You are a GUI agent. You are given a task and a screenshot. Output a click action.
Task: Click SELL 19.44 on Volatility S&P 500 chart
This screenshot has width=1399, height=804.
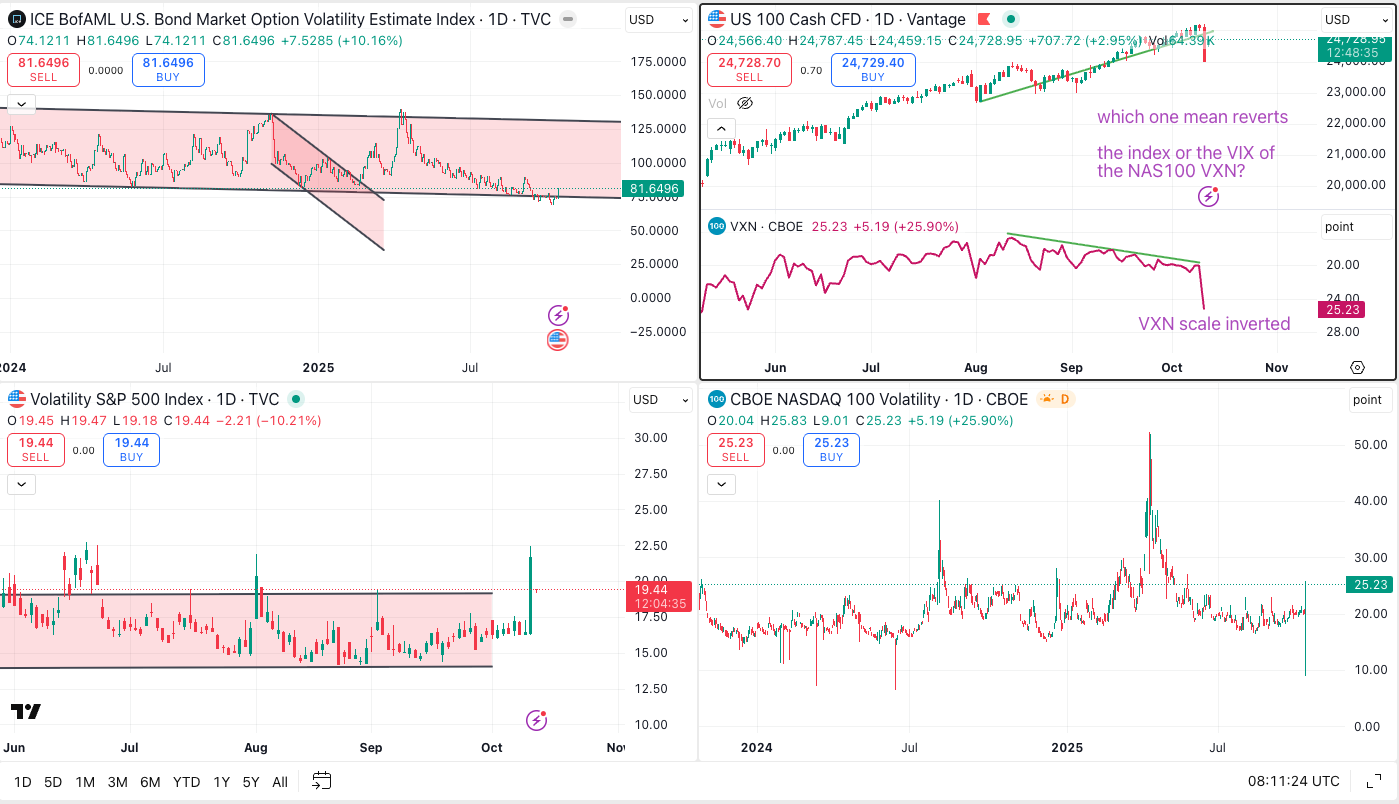[x=36, y=450]
